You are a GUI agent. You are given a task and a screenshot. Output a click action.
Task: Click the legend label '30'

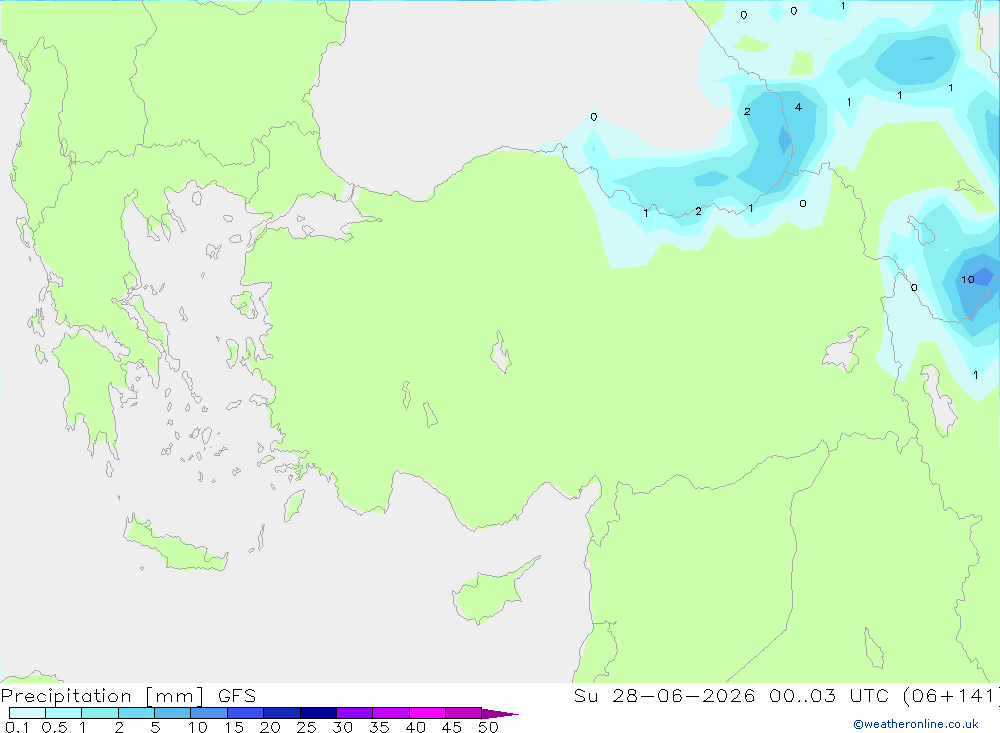click(342, 727)
